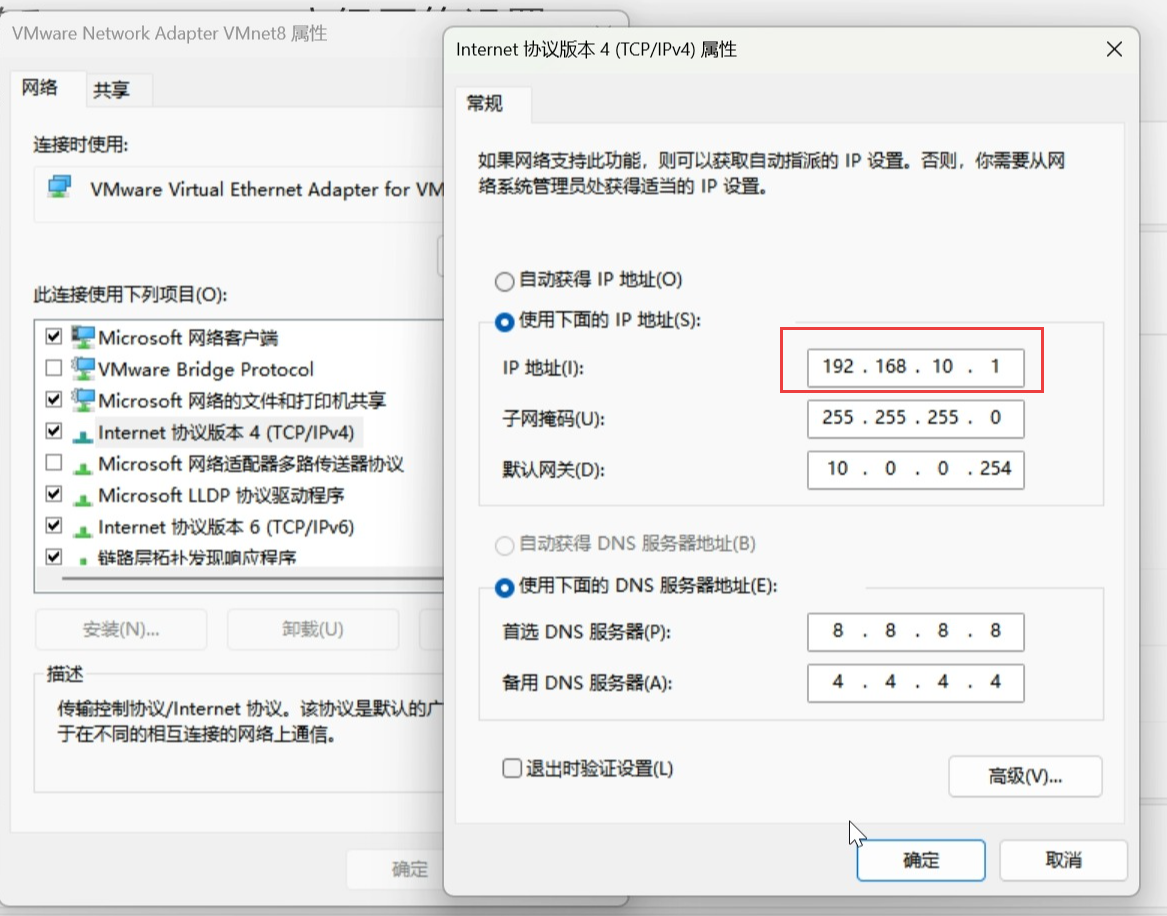Confirm IPv4 settings with 确定 button

(x=921, y=860)
